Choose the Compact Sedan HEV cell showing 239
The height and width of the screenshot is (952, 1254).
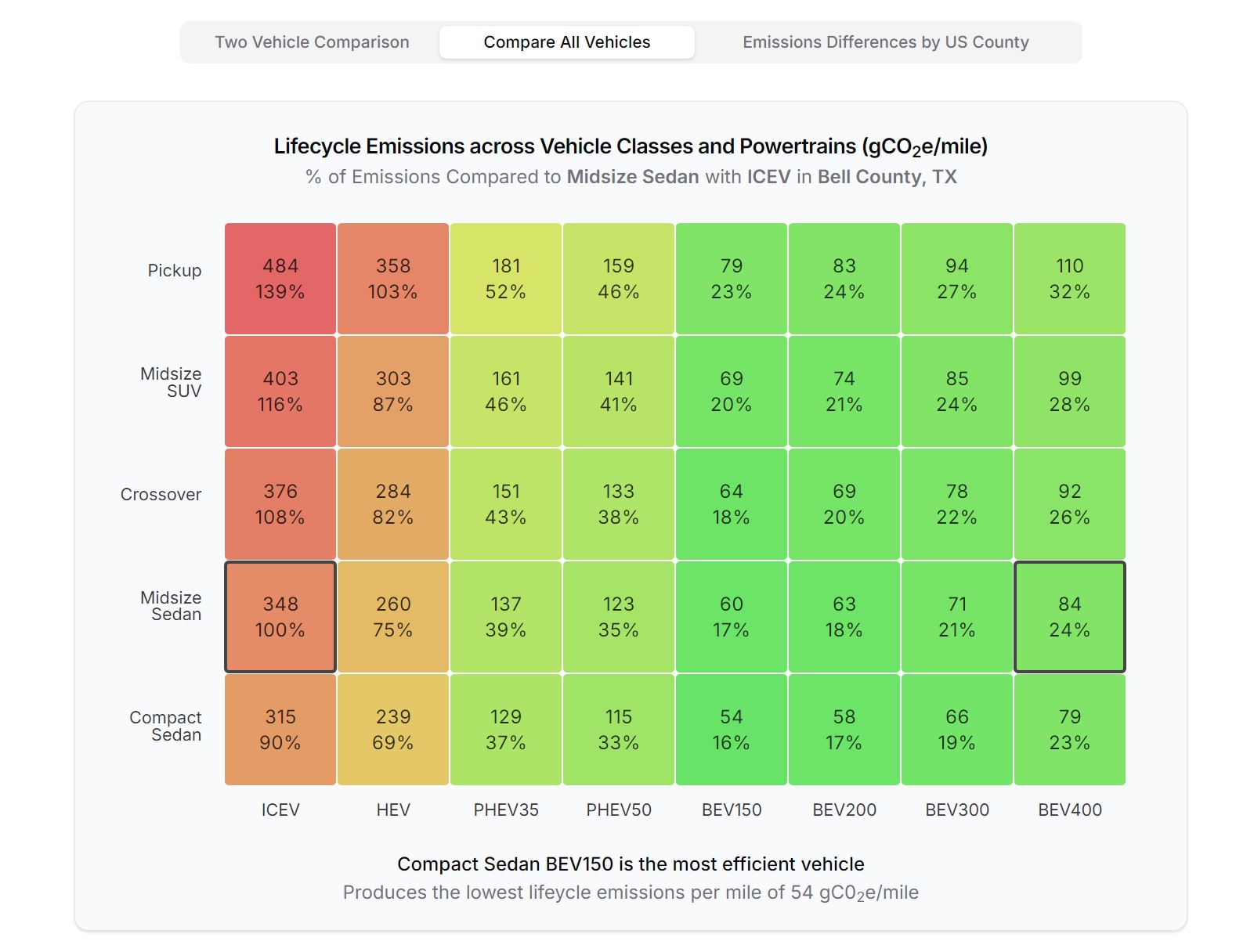click(x=393, y=730)
